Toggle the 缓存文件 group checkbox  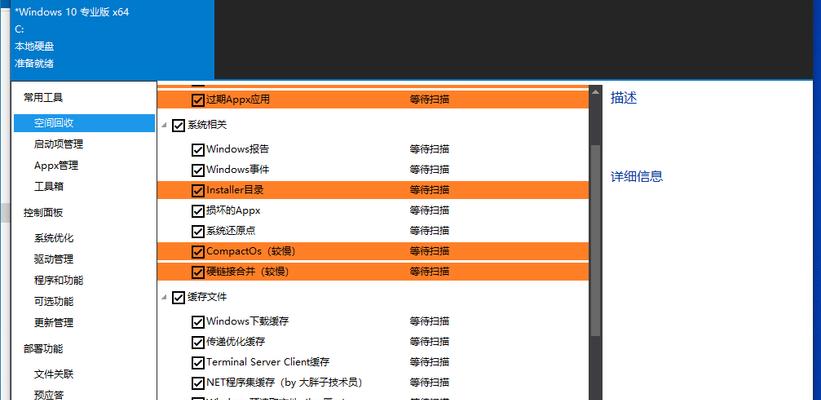pyautogui.click(x=179, y=297)
